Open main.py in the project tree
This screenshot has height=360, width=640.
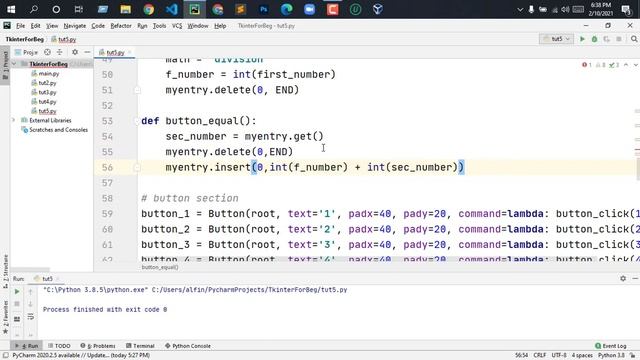click(45, 73)
